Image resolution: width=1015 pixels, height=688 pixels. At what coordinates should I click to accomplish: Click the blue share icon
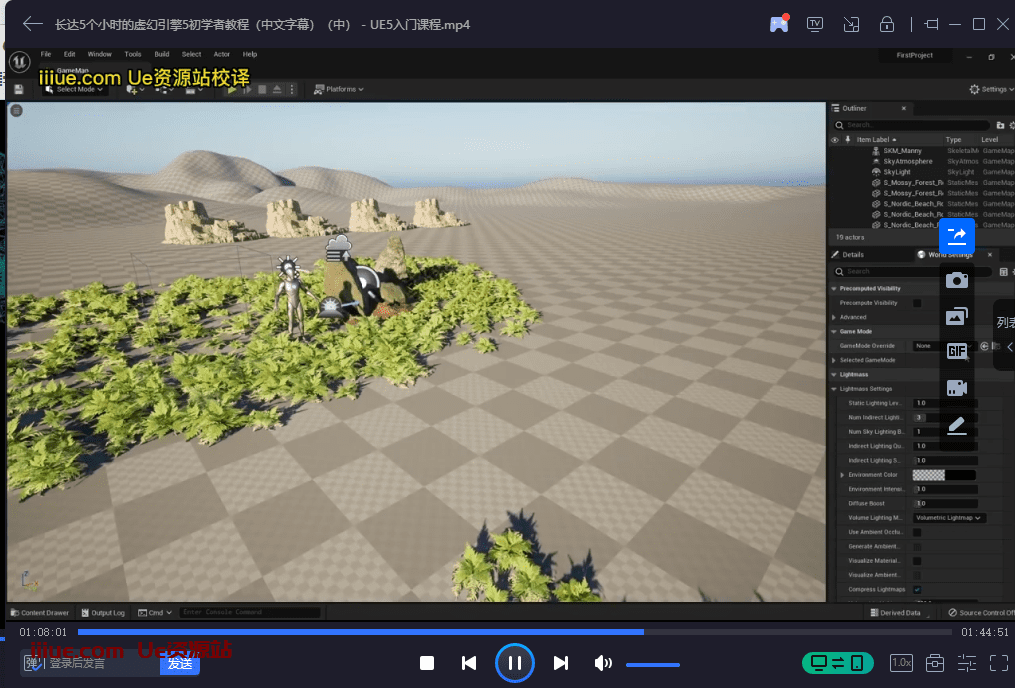pyautogui.click(x=957, y=235)
